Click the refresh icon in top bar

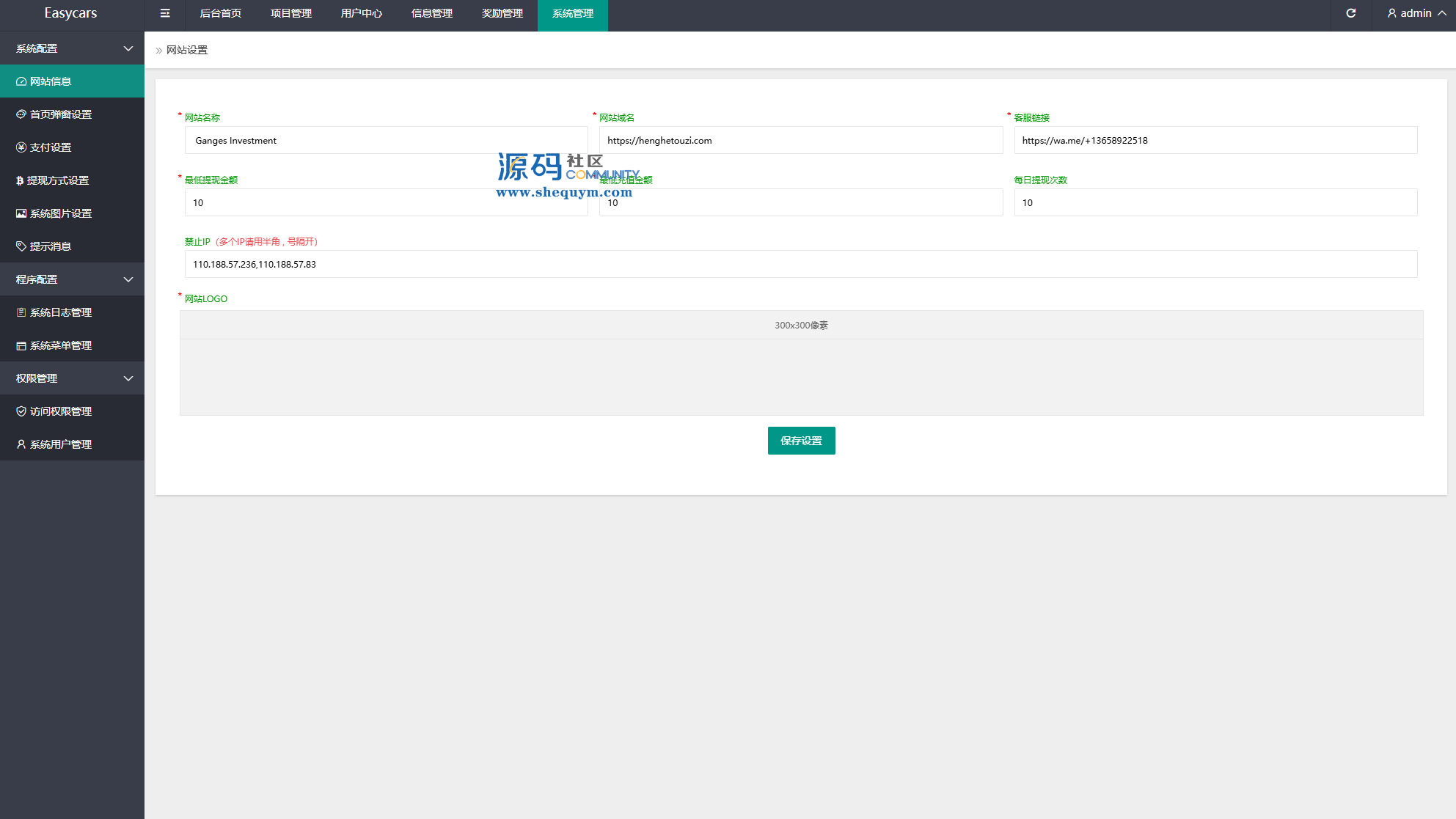(1350, 13)
